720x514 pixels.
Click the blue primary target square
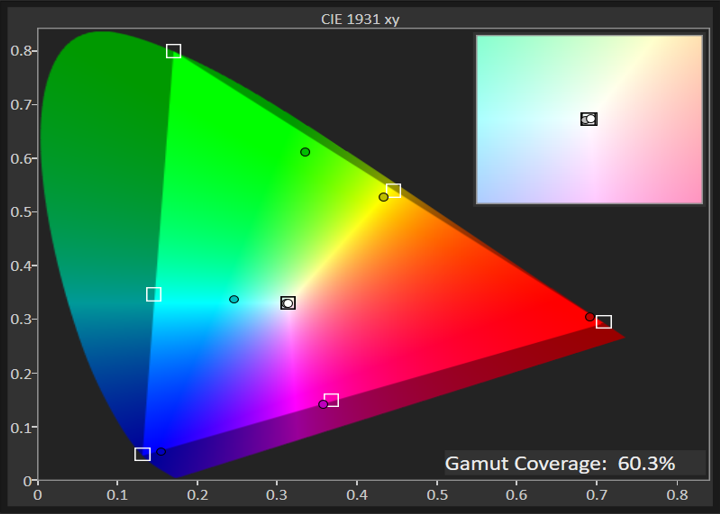click(142, 454)
